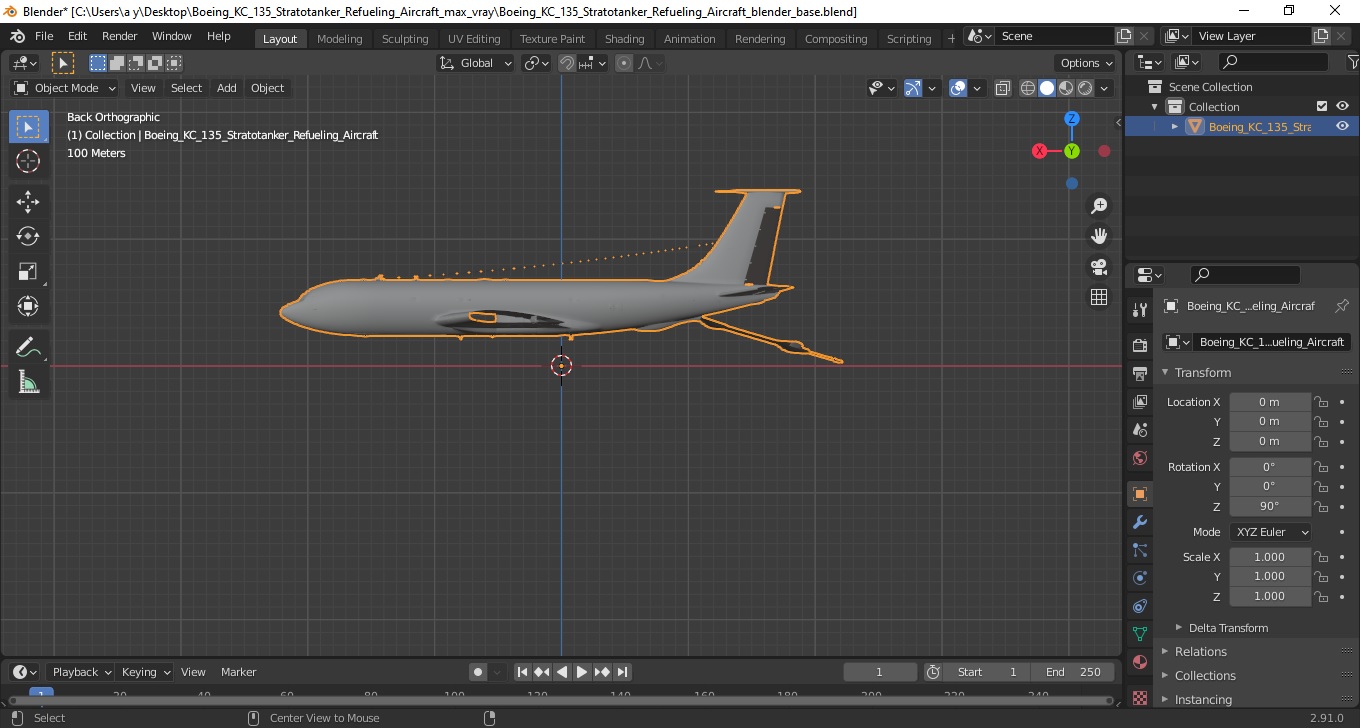Open the viewport shading options dropdown

click(x=1104, y=88)
